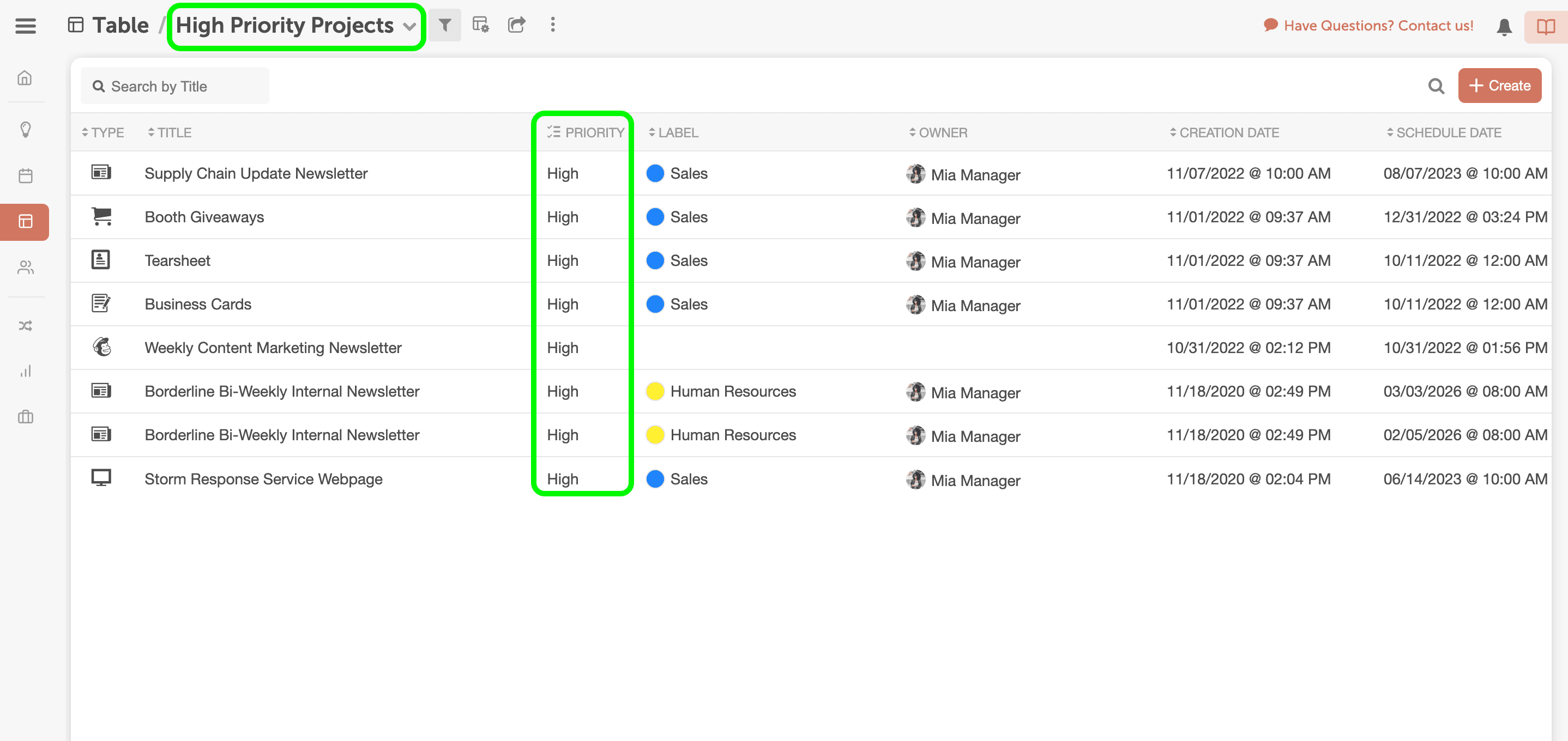Click the filter funnel icon
Screen dimensions: 1568x741
click(445, 26)
